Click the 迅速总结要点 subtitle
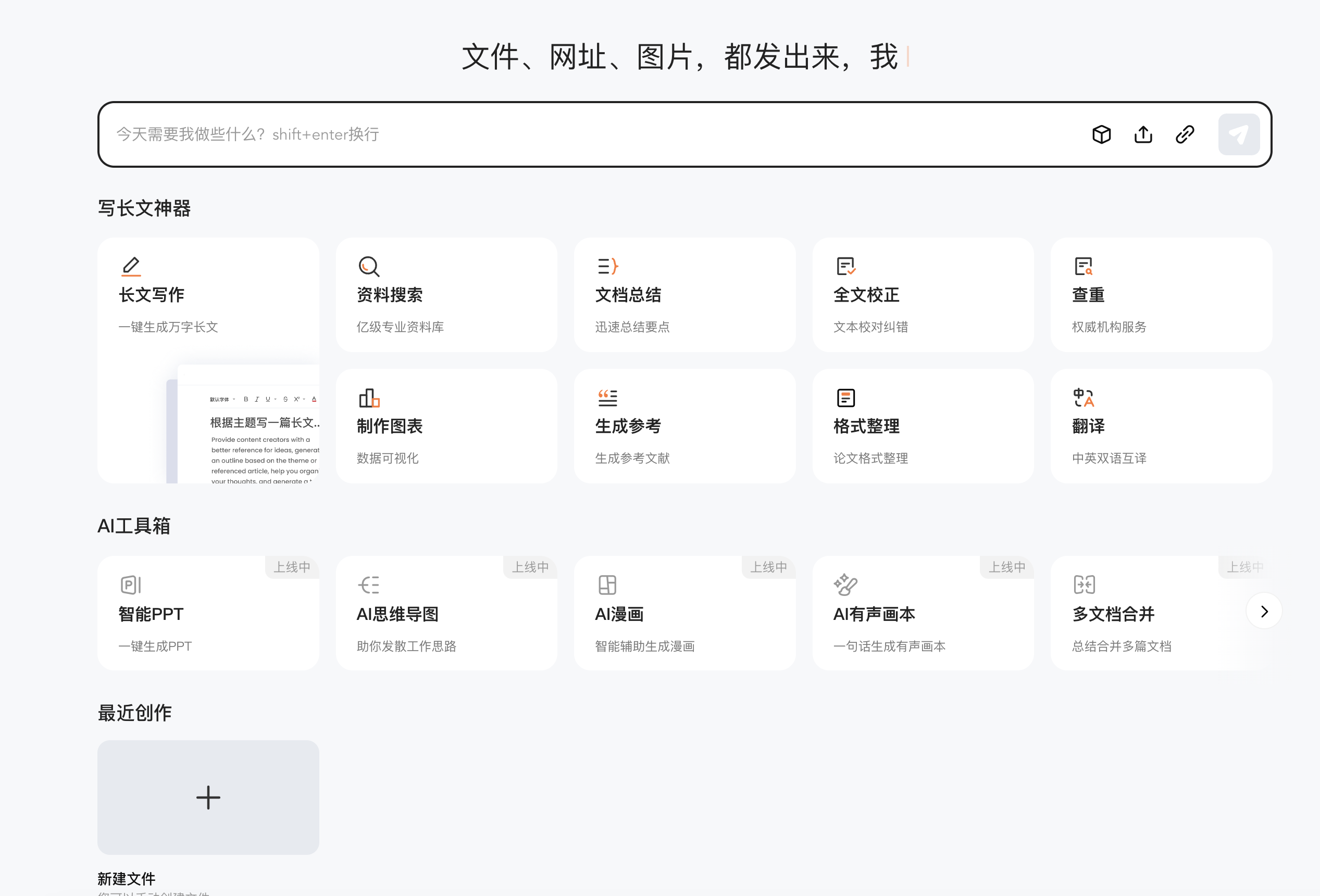The image size is (1320, 896). pos(632,327)
